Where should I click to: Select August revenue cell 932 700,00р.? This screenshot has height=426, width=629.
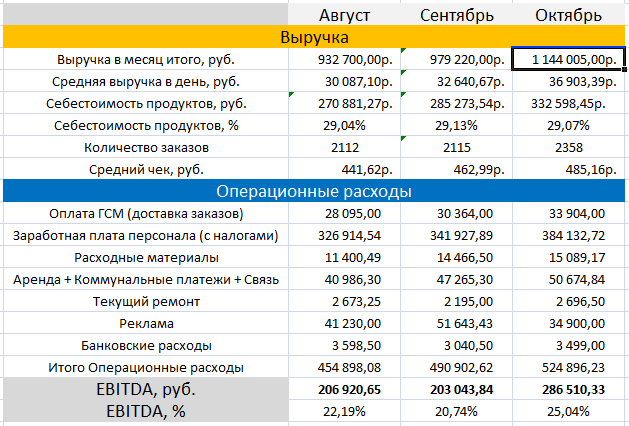point(344,59)
